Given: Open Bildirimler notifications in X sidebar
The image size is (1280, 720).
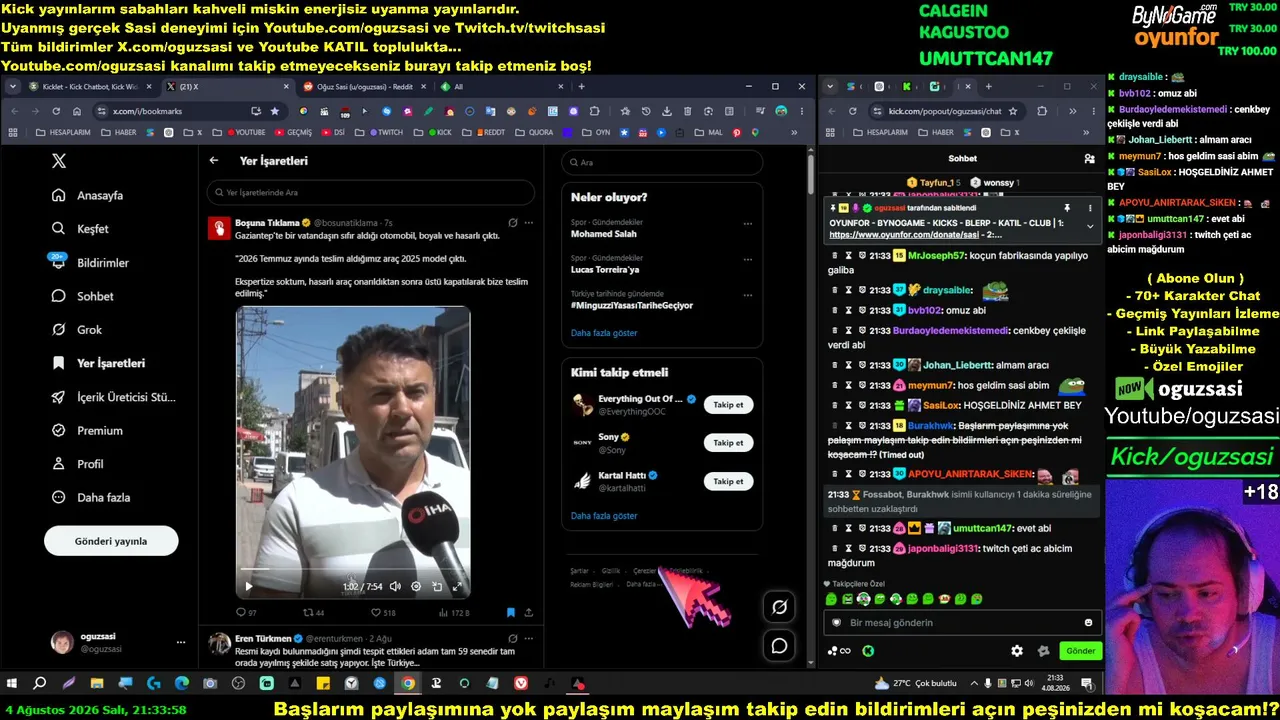Looking at the screenshot, I should tap(90, 262).
